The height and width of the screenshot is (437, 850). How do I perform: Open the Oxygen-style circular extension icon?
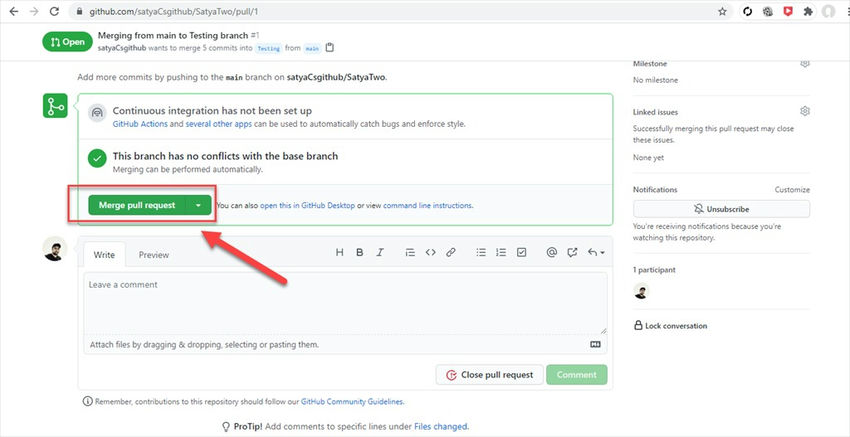click(748, 11)
